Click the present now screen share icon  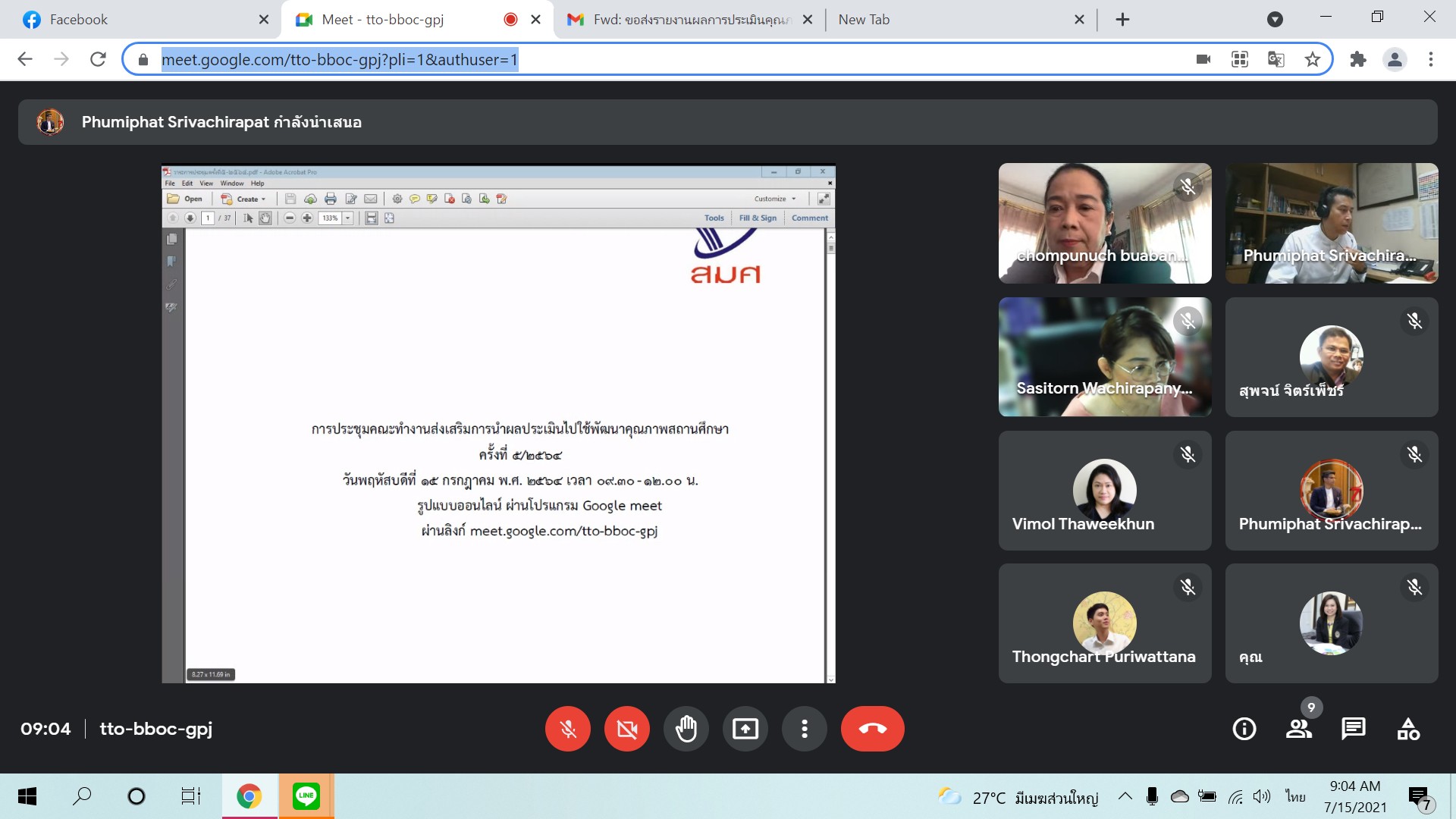745,729
